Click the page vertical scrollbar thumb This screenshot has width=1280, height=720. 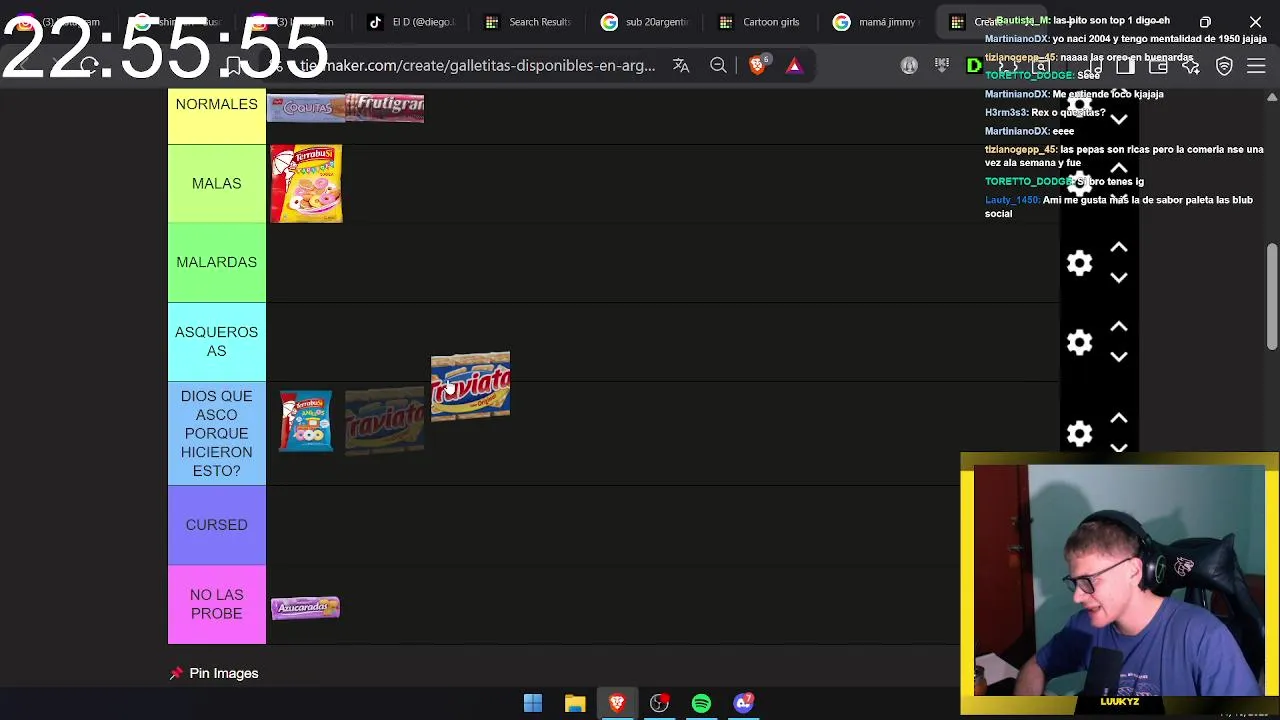tap(1272, 296)
